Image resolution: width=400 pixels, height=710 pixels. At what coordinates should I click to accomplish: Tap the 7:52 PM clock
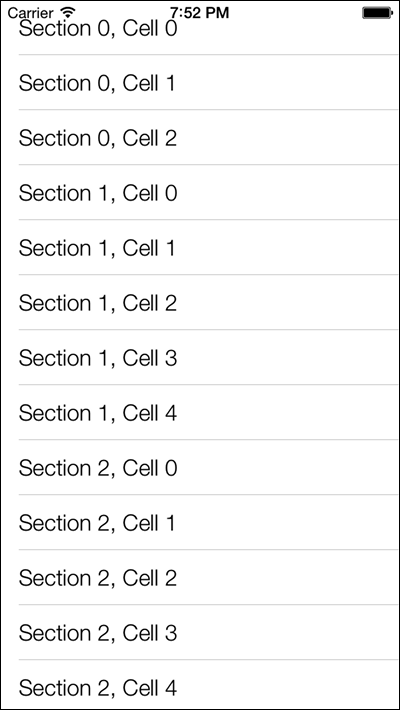[200, 13]
